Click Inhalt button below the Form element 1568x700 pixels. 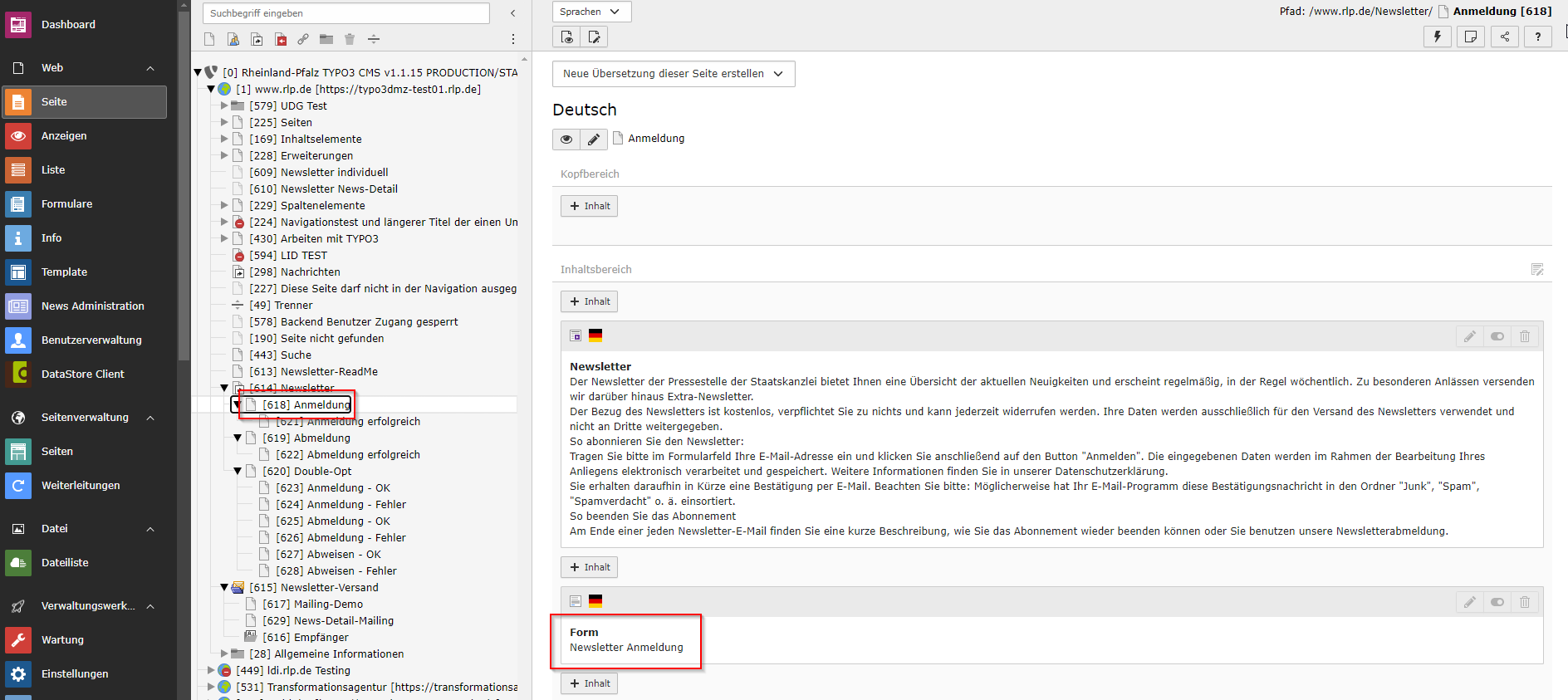589,683
